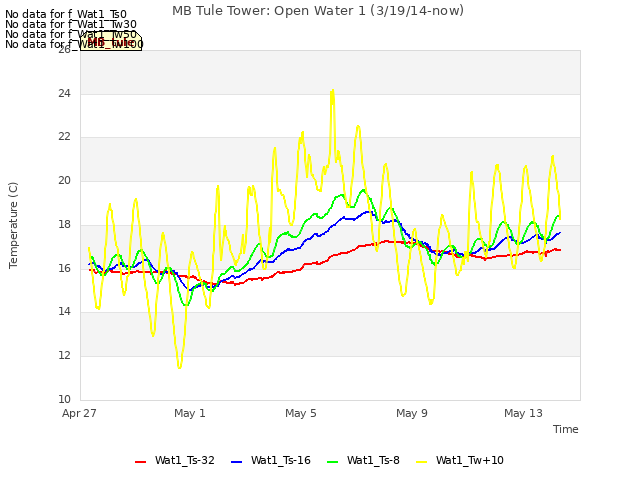
Task: Click the 24 y-axis tick label
Action: [64, 93]
